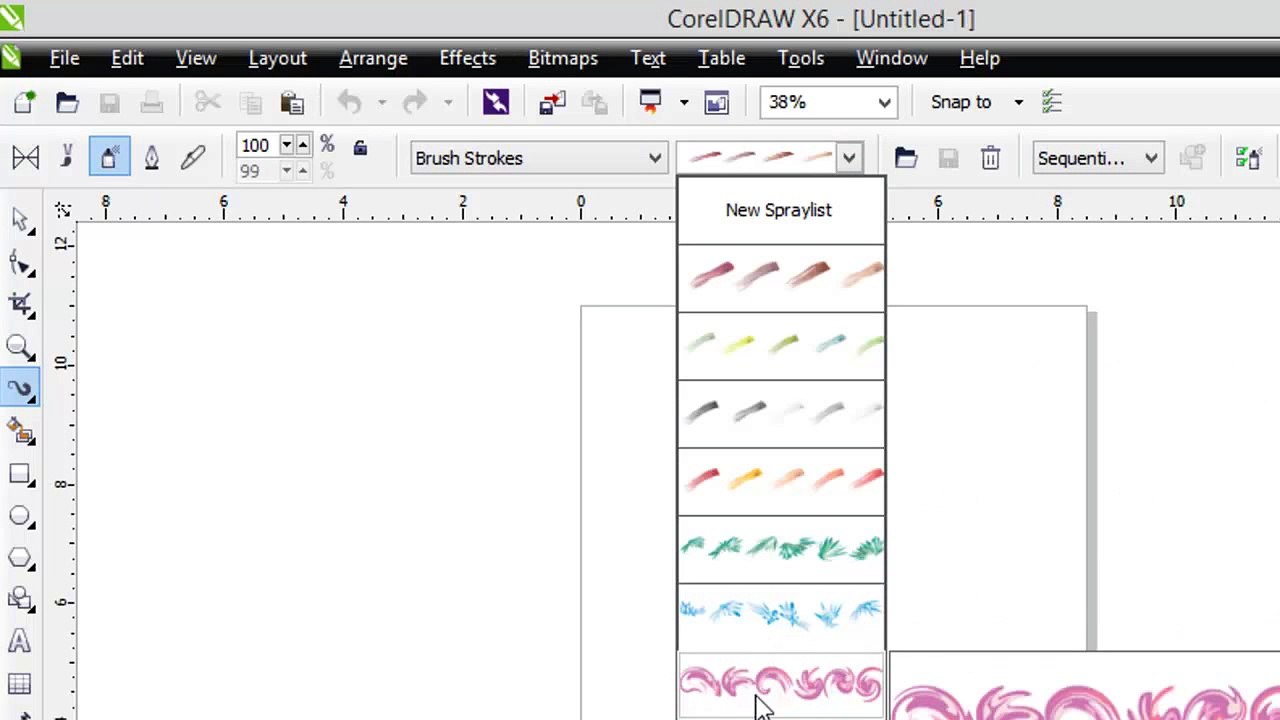Toggle the Sprayer mode button
The image size is (1280, 720).
click(109, 158)
